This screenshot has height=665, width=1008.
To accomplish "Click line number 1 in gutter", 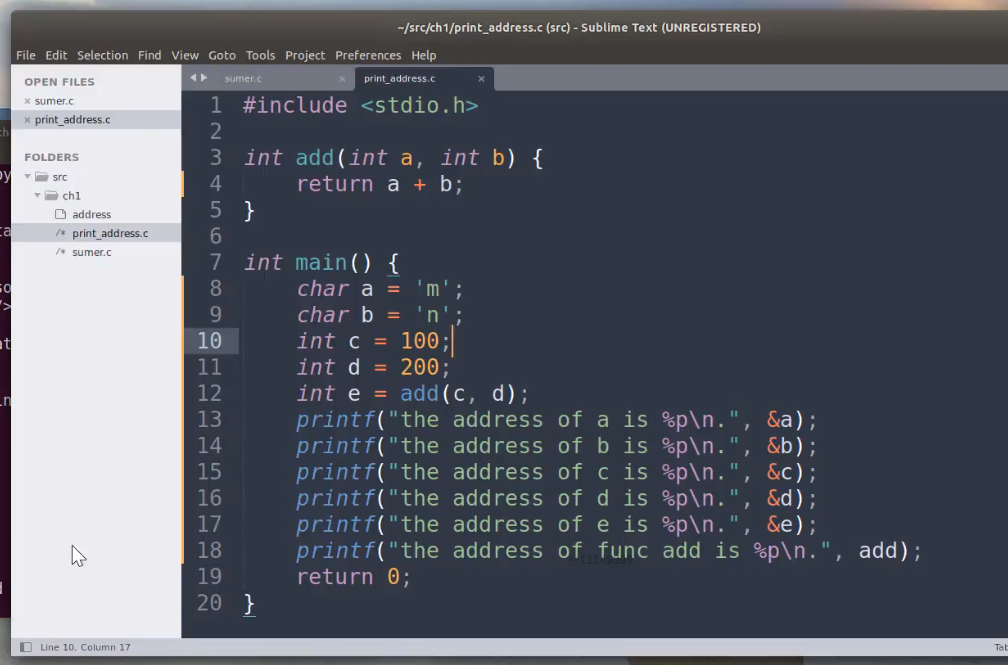I will pyautogui.click(x=216, y=105).
